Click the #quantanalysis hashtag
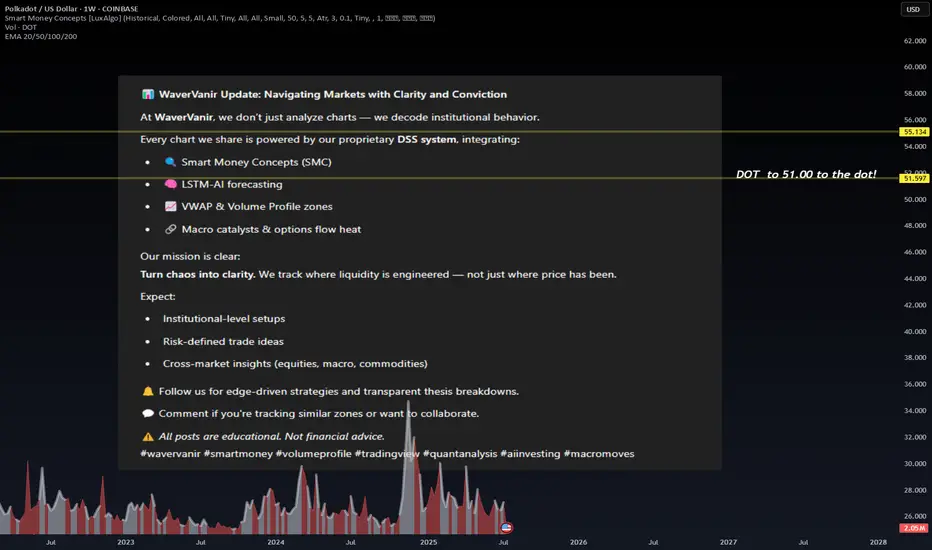 pos(460,454)
